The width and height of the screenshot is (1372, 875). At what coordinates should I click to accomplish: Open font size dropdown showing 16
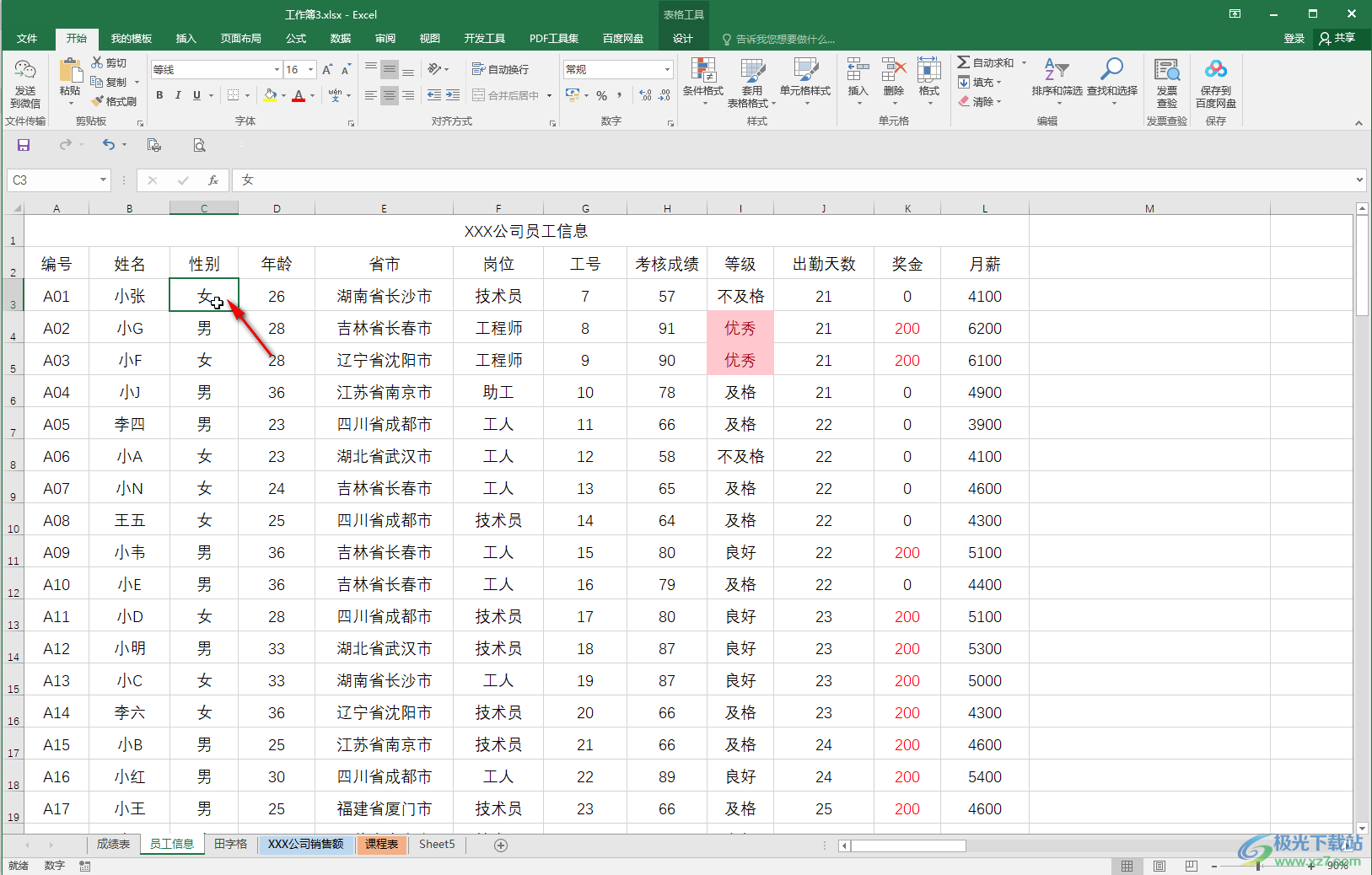pos(311,70)
